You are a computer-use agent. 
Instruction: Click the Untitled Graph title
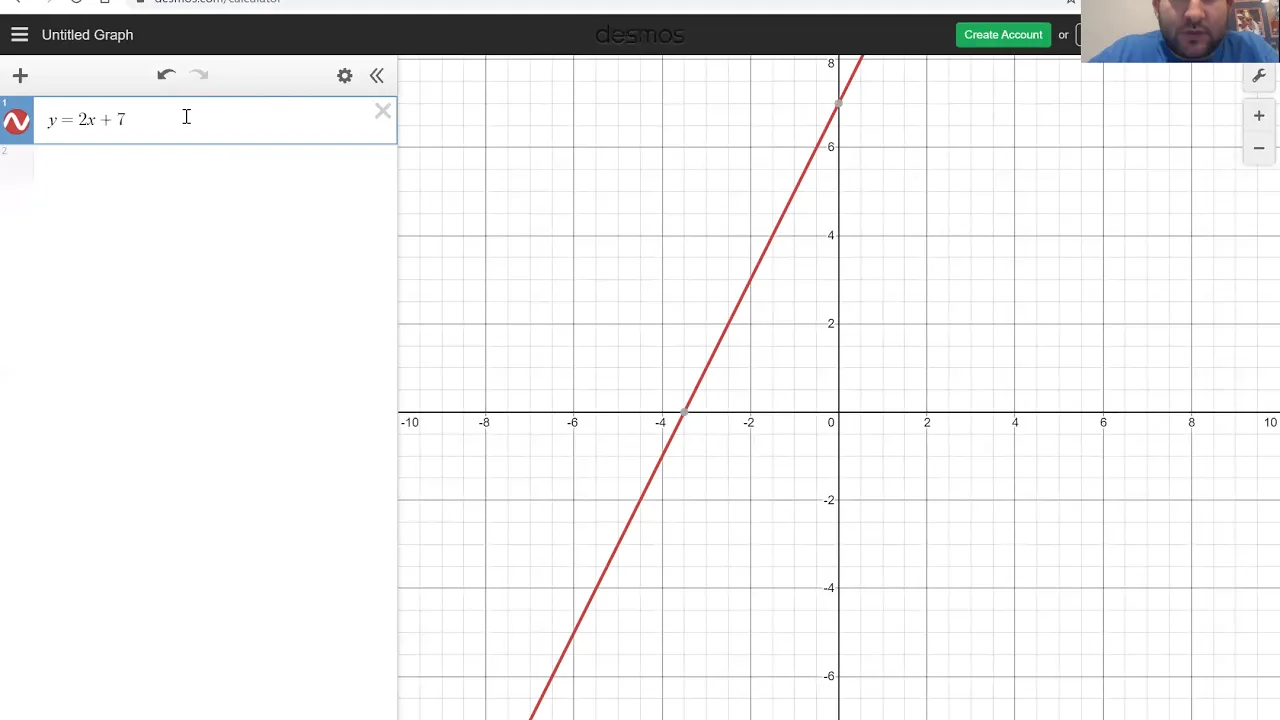(x=87, y=35)
